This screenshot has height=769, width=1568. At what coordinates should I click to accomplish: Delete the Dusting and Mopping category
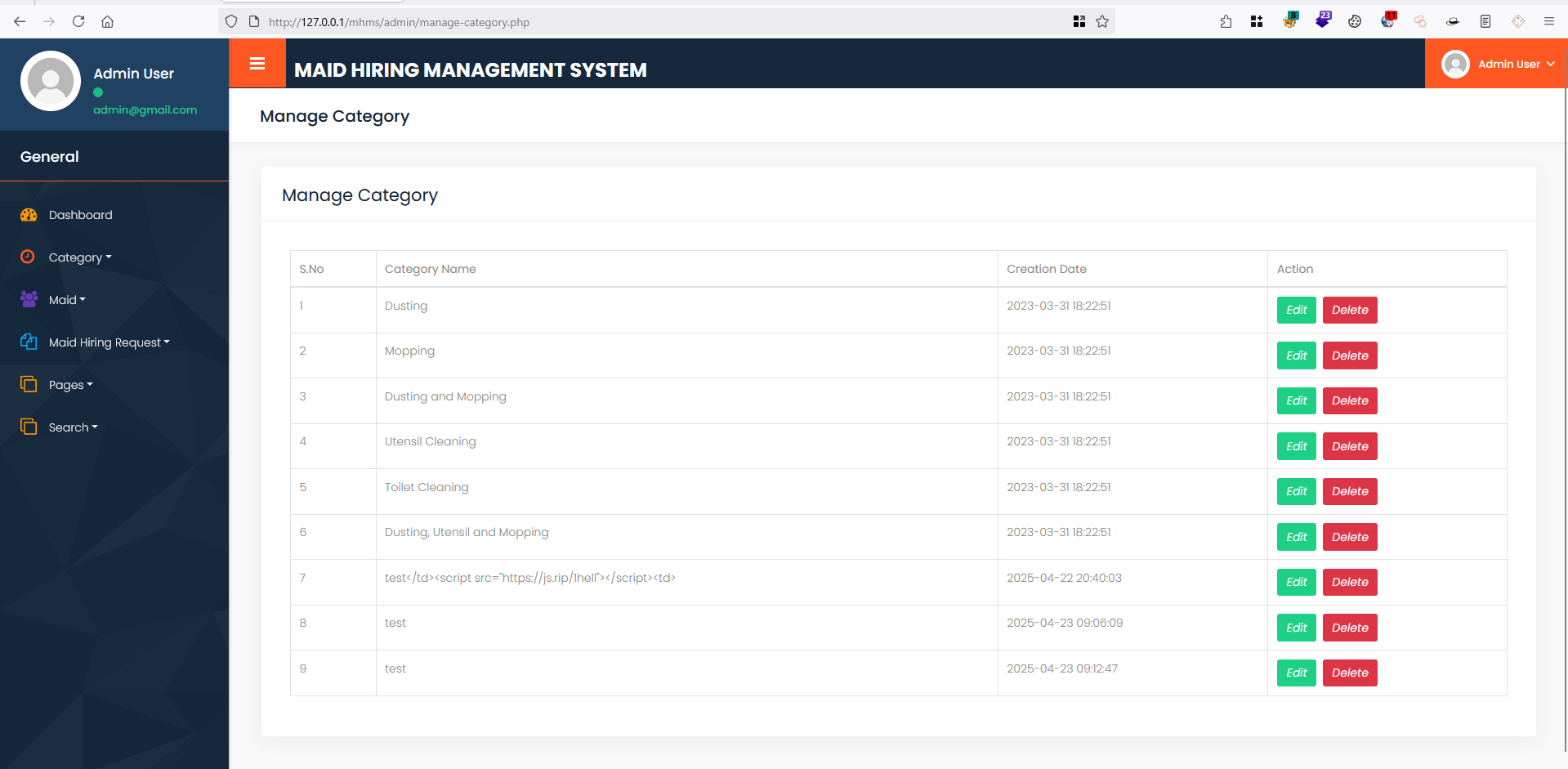1350,400
